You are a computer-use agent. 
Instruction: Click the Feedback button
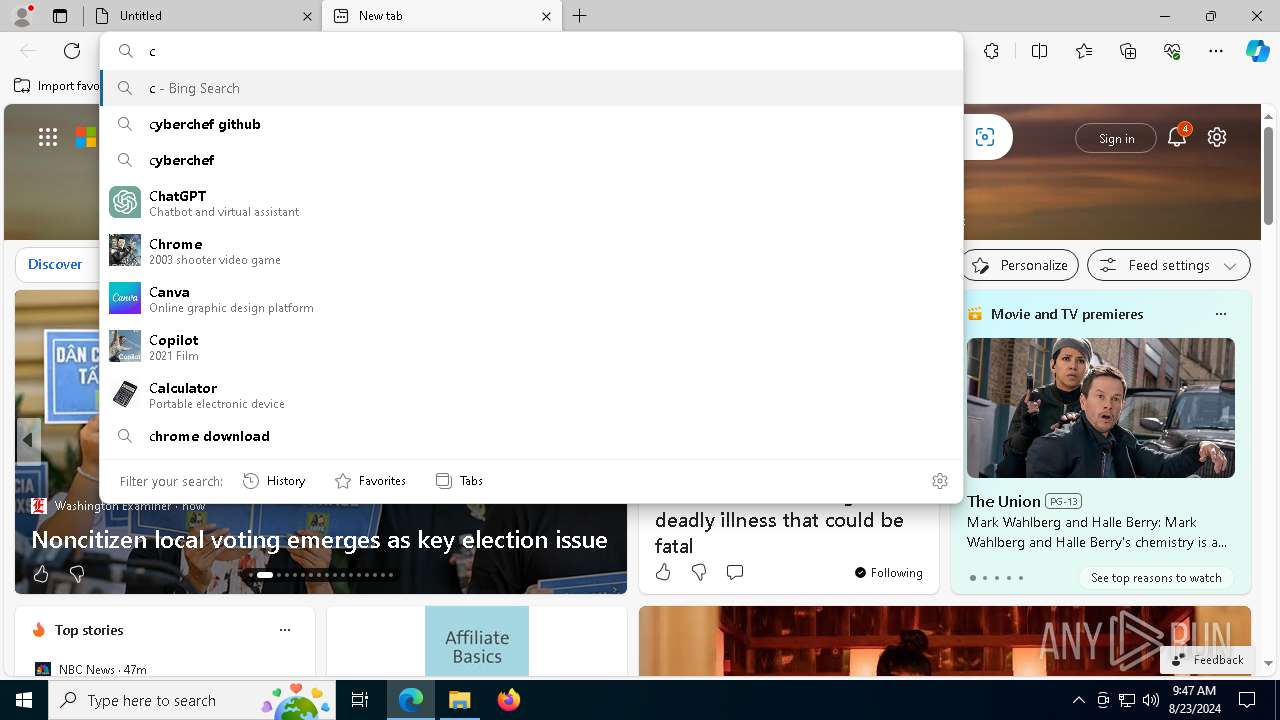point(1207,660)
